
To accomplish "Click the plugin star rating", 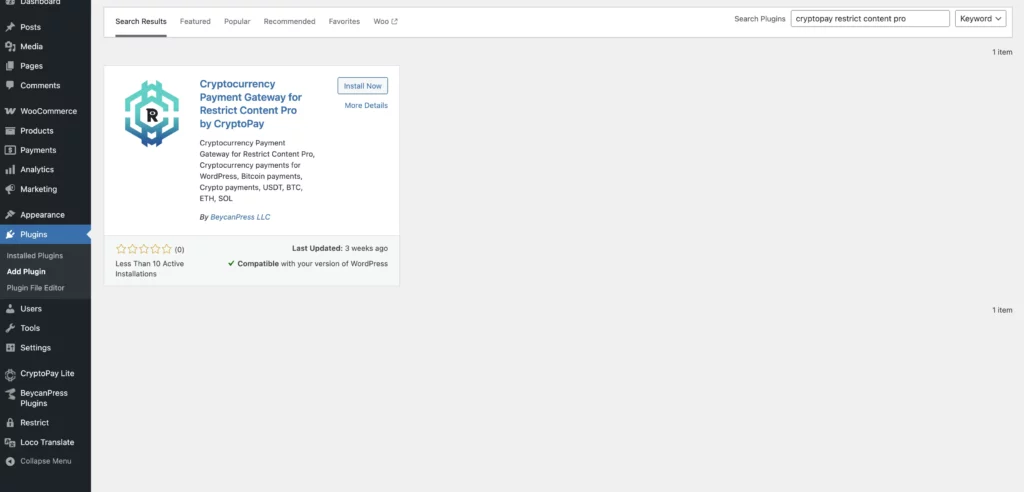I will (x=144, y=249).
